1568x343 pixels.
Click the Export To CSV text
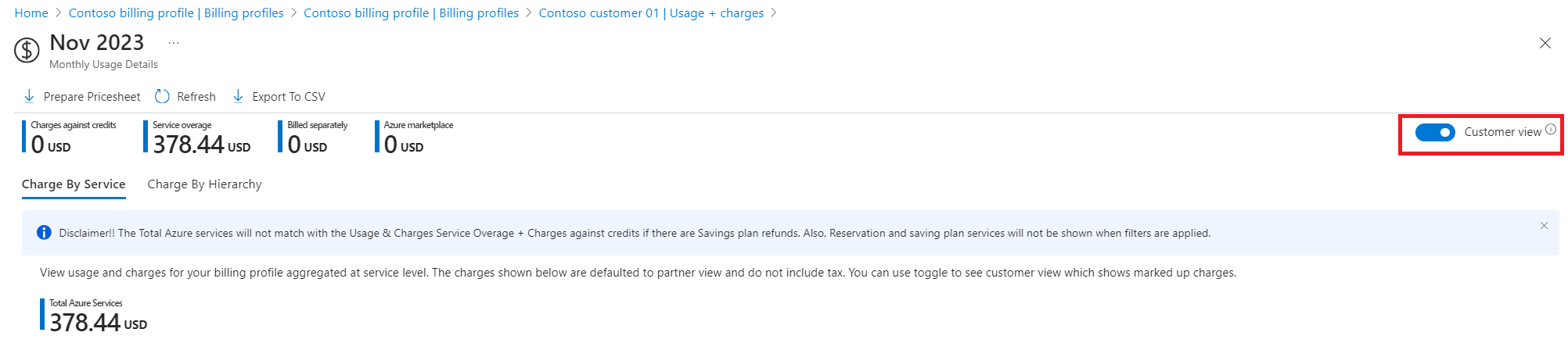[x=289, y=97]
